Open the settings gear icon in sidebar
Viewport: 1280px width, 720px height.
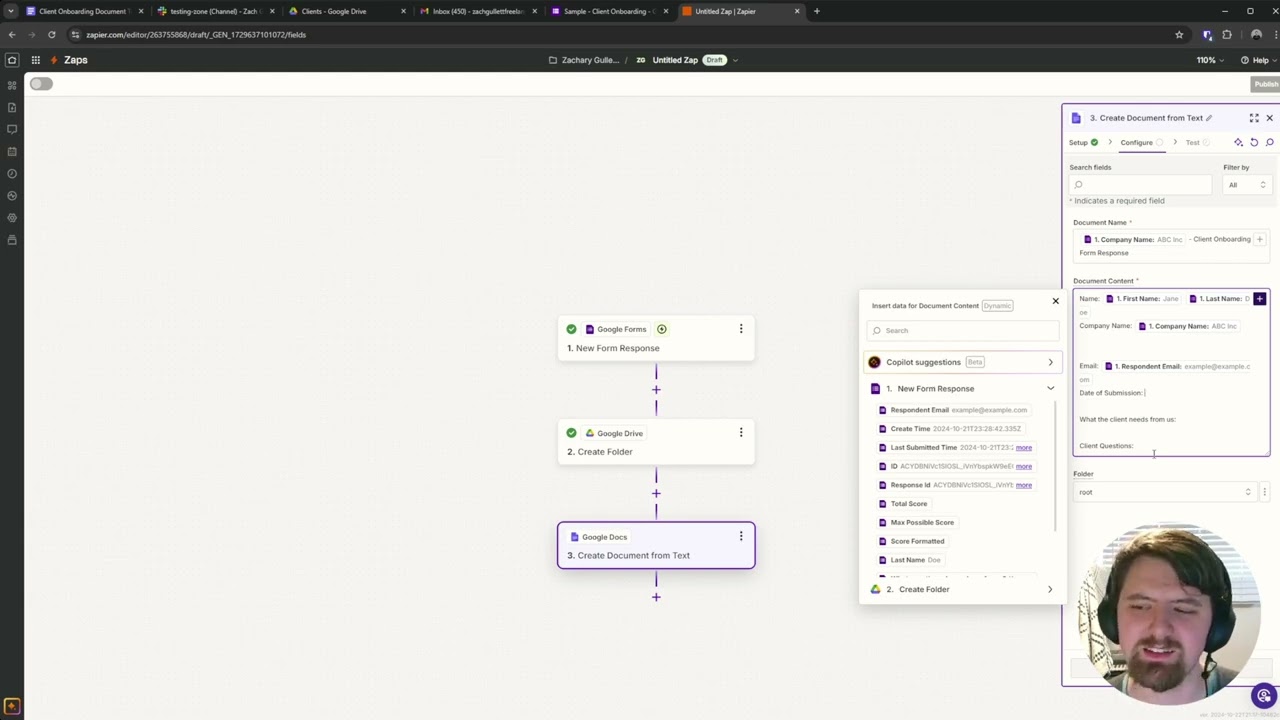[12, 218]
